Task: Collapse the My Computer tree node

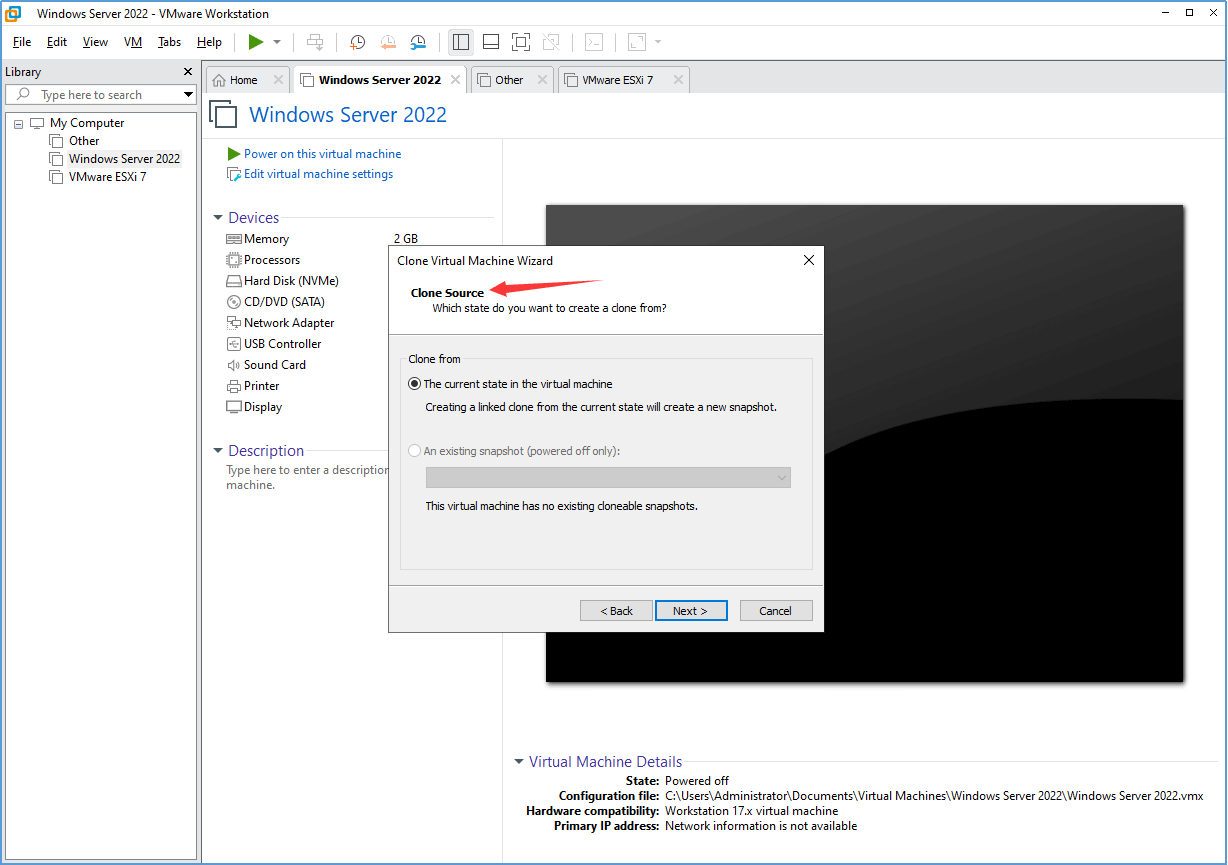Action: pos(18,123)
